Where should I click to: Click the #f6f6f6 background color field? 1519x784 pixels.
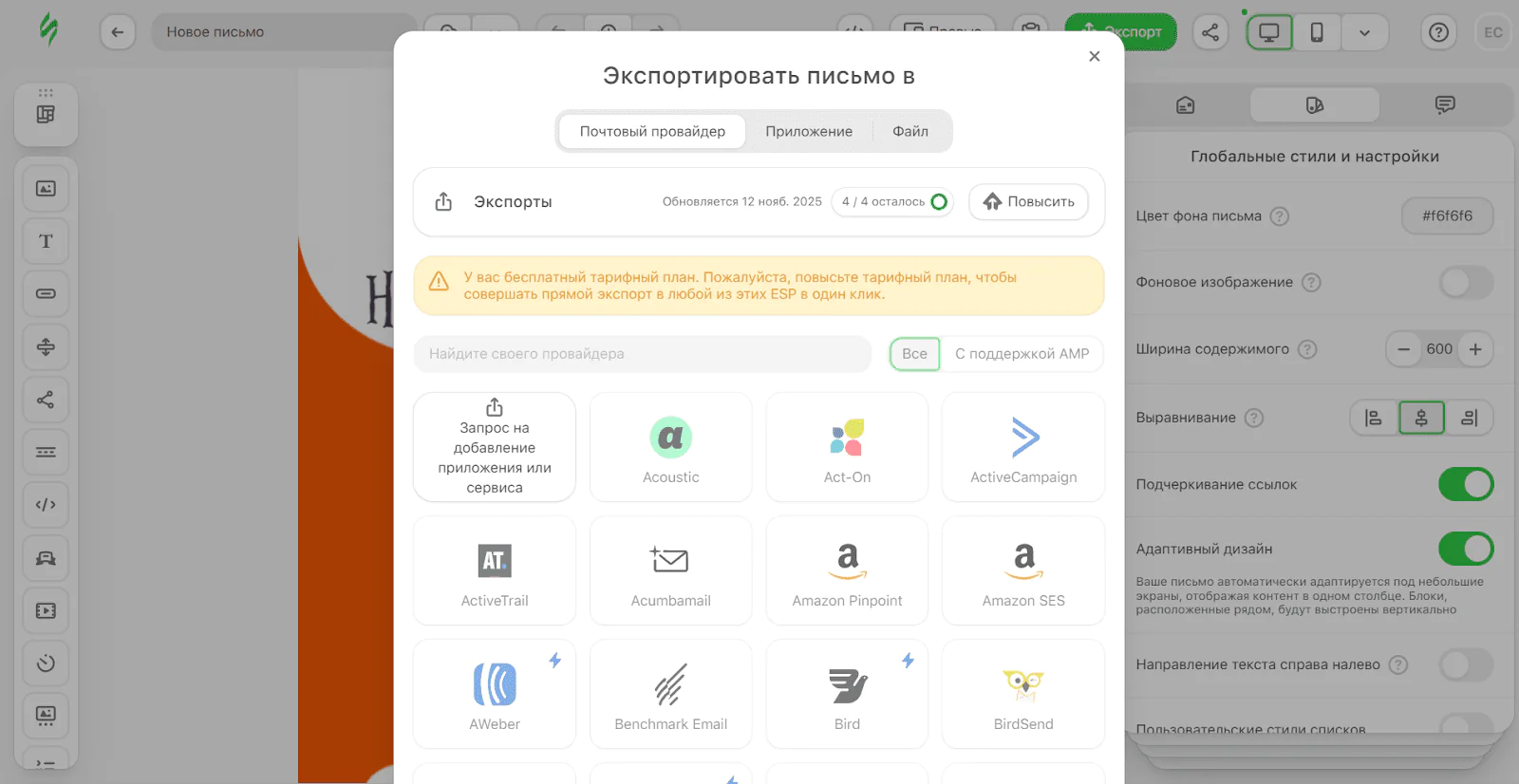(1447, 215)
